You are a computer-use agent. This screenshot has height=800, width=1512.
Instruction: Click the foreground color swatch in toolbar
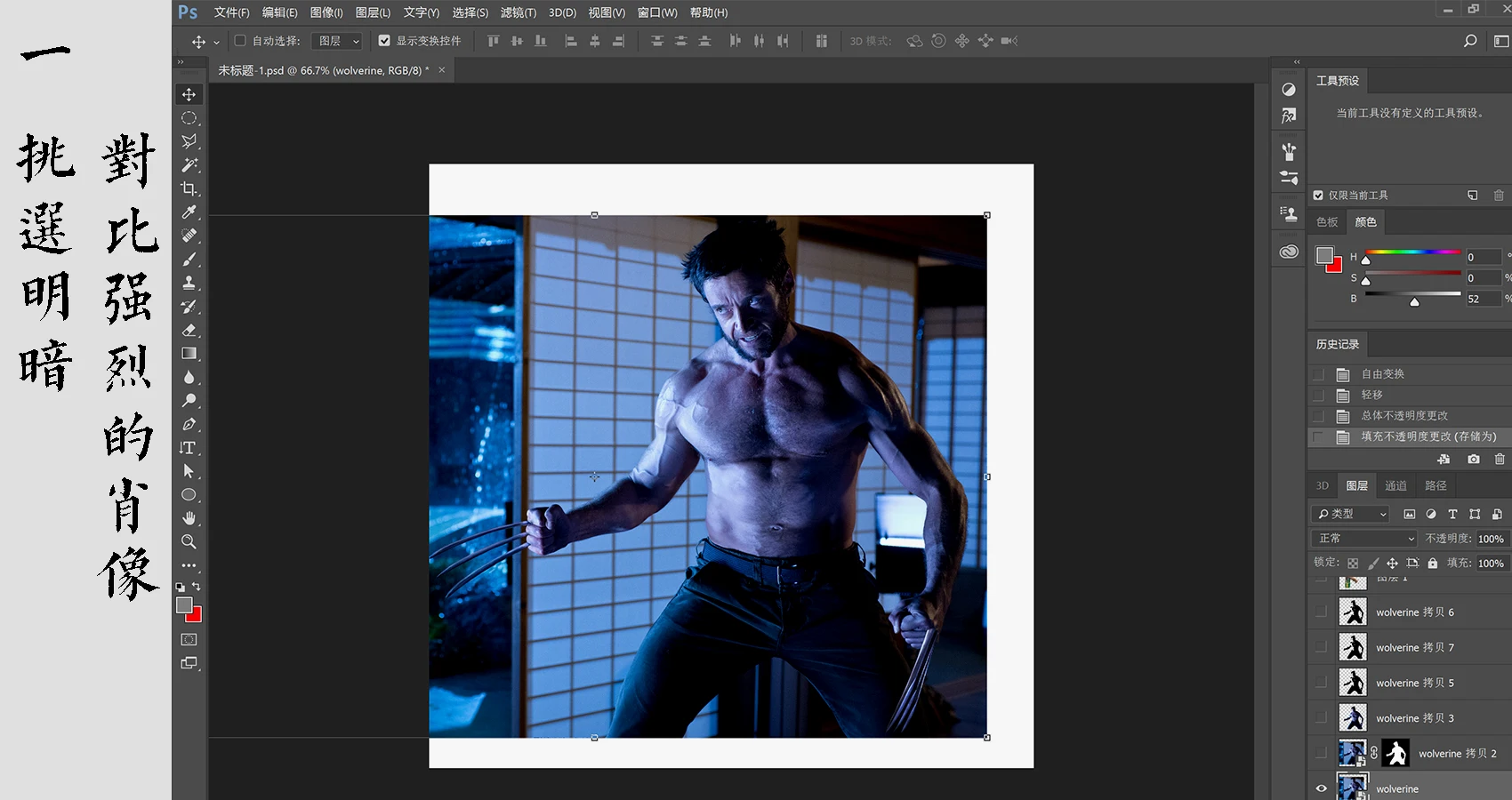click(184, 605)
